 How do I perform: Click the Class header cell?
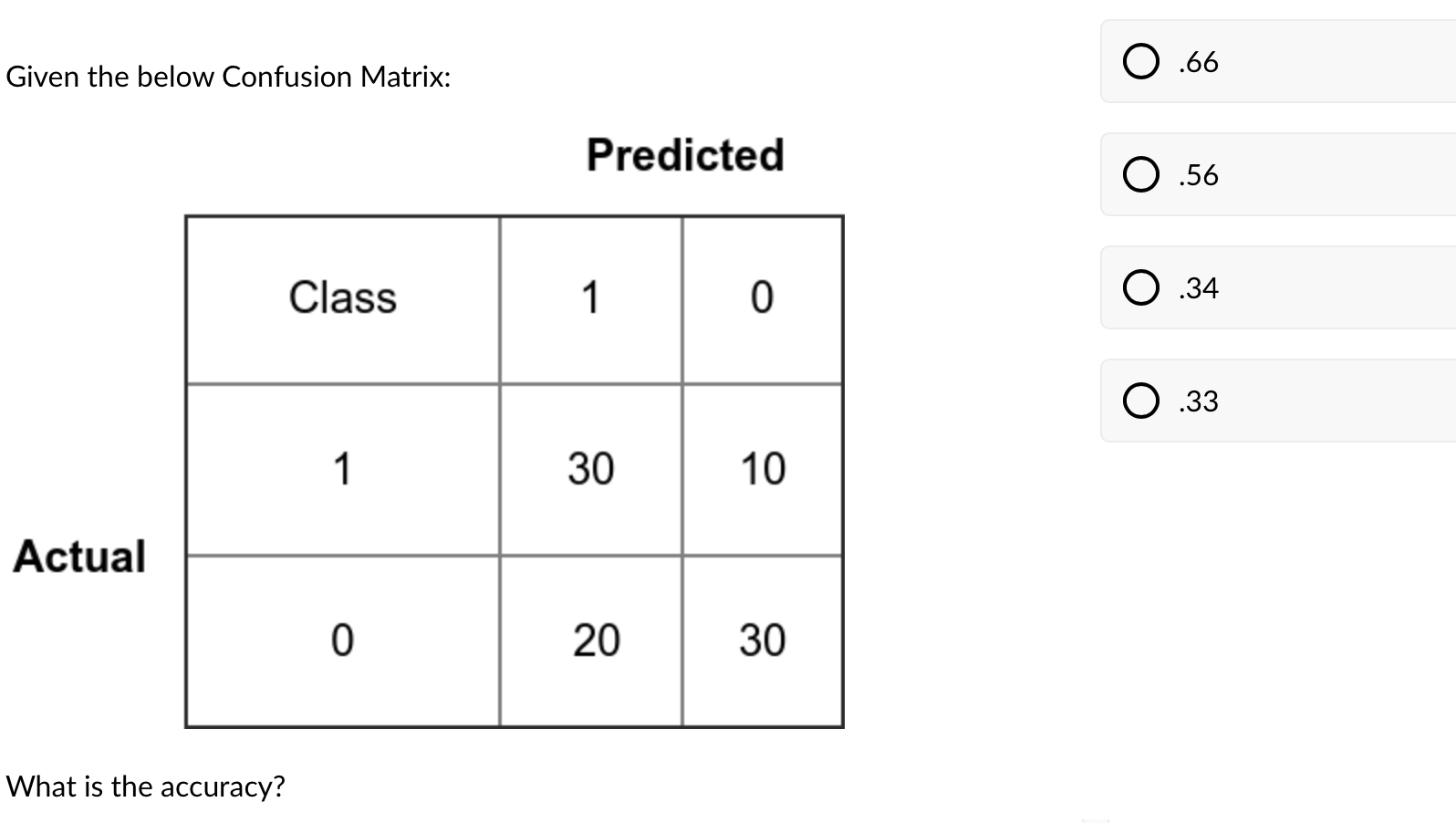(343, 297)
